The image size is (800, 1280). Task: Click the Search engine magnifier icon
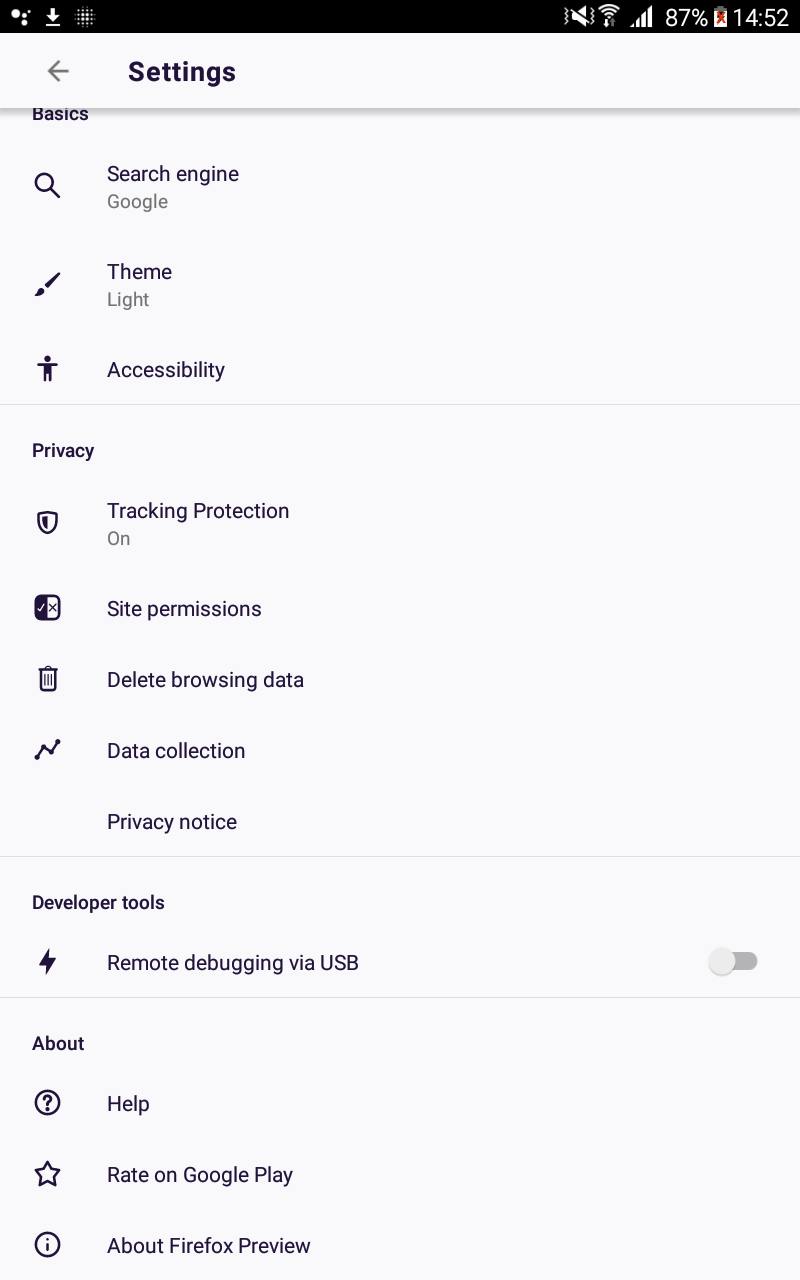[47, 186]
